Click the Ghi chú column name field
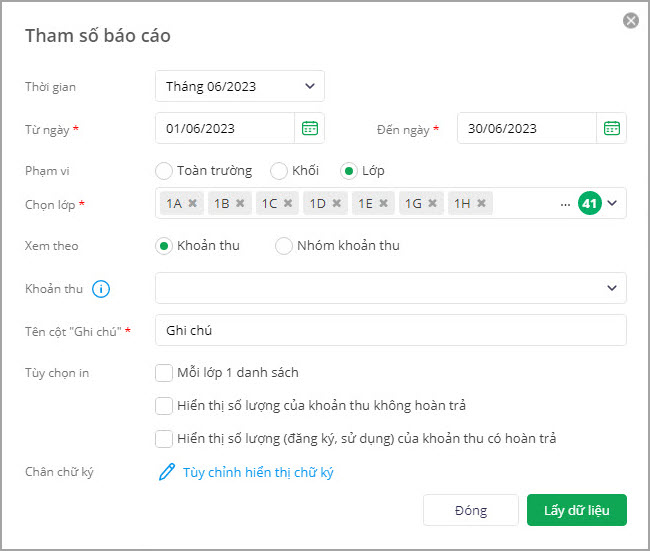This screenshot has width=650, height=551. click(x=390, y=330)
